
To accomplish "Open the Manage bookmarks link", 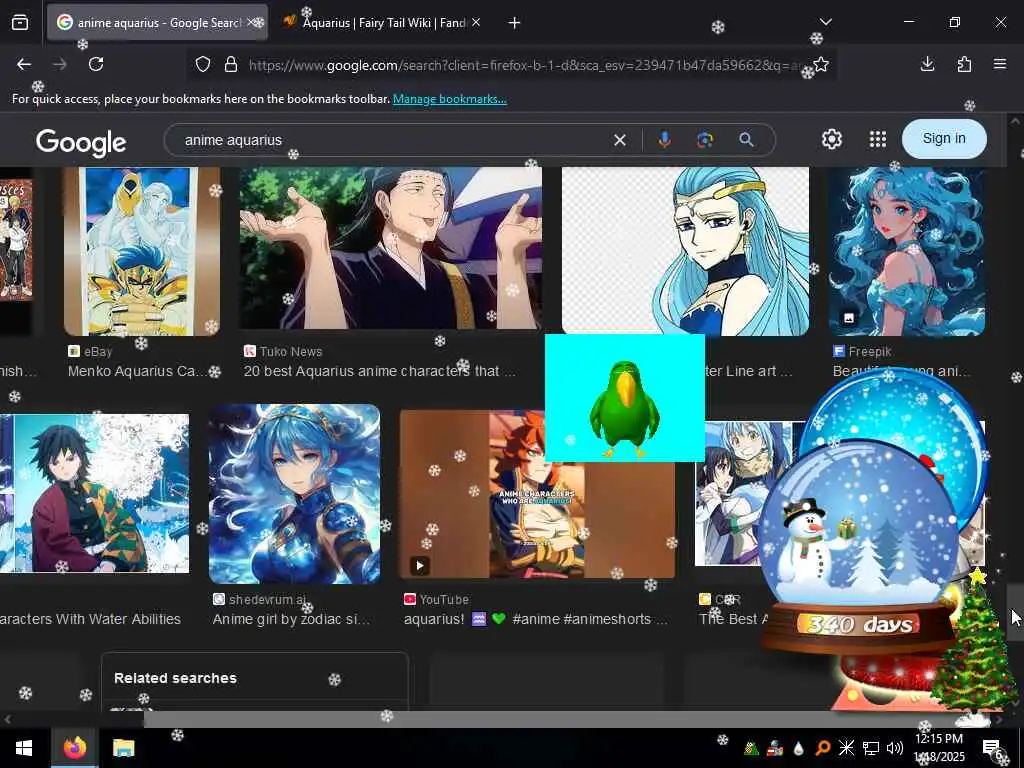I will click(449, 99).
